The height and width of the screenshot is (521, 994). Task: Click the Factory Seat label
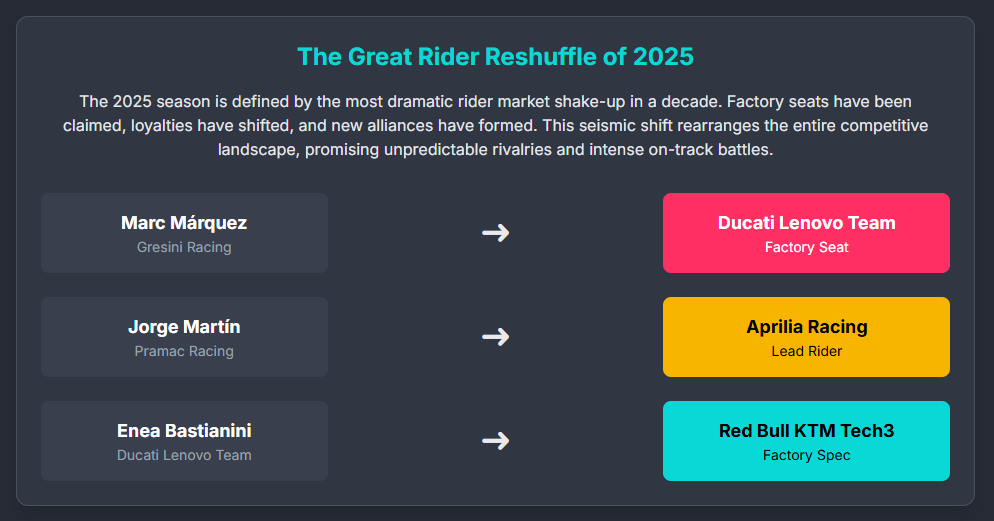[806, 247]
